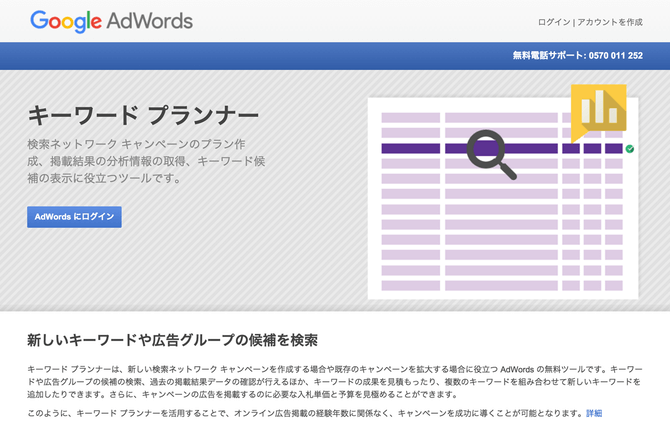
Task: Click the Google AdWords logo
Action: (111, 20)
